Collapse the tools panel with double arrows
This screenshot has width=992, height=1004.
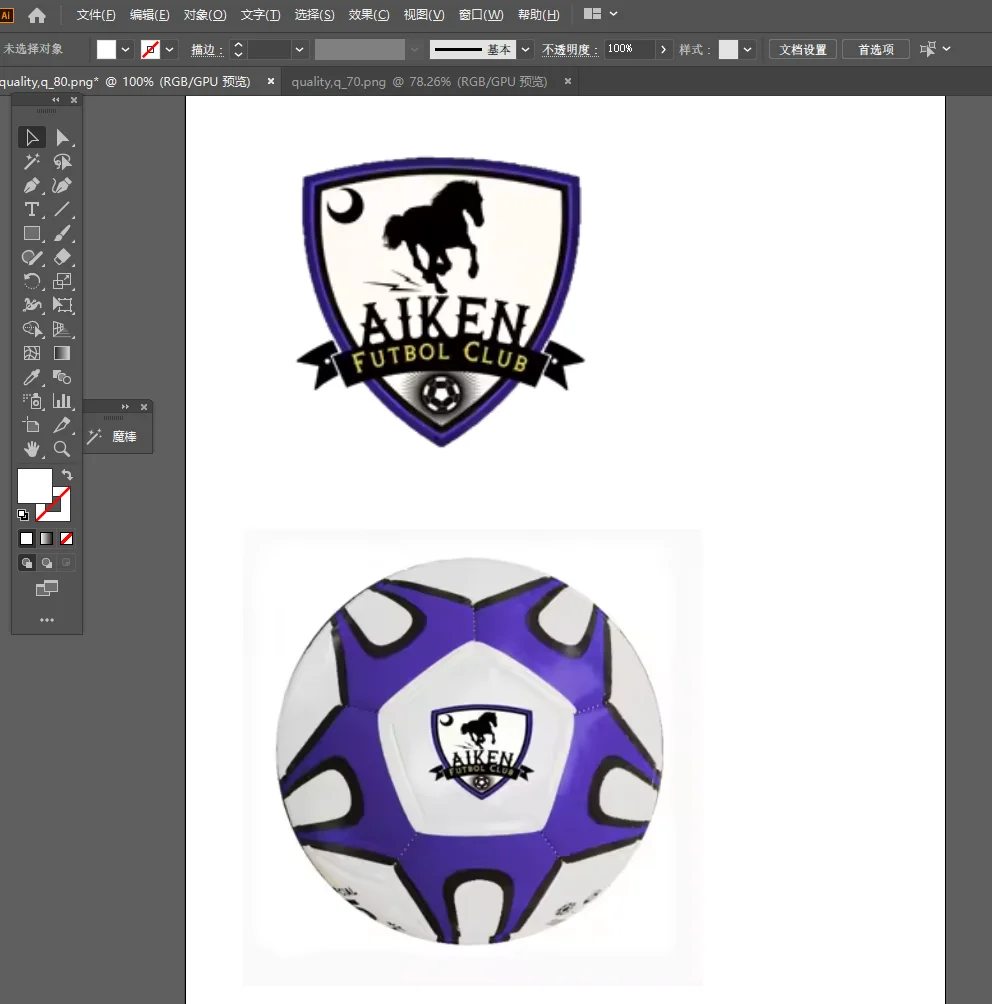tap(56, 100)
